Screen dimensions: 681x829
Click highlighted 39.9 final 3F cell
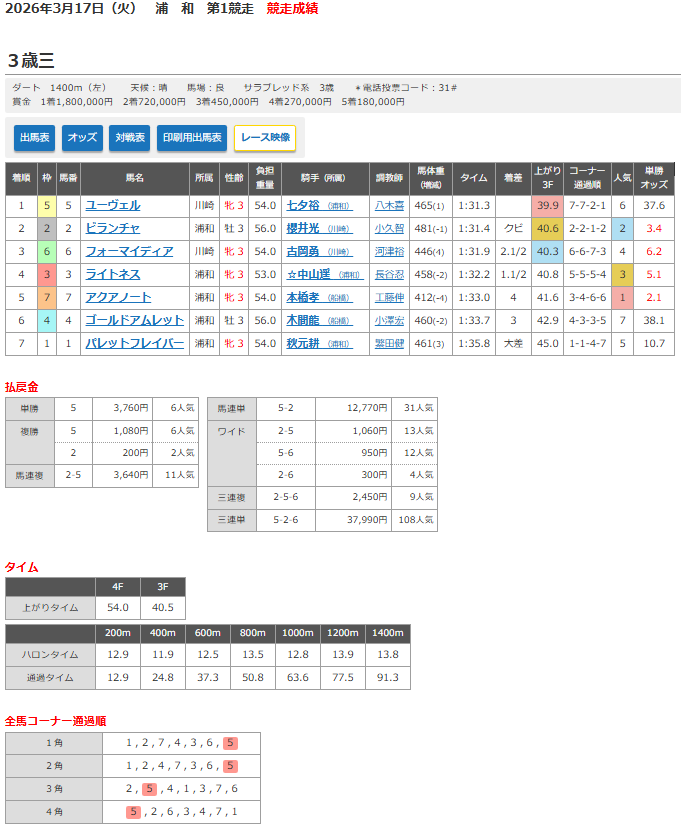tap(548, 206)
